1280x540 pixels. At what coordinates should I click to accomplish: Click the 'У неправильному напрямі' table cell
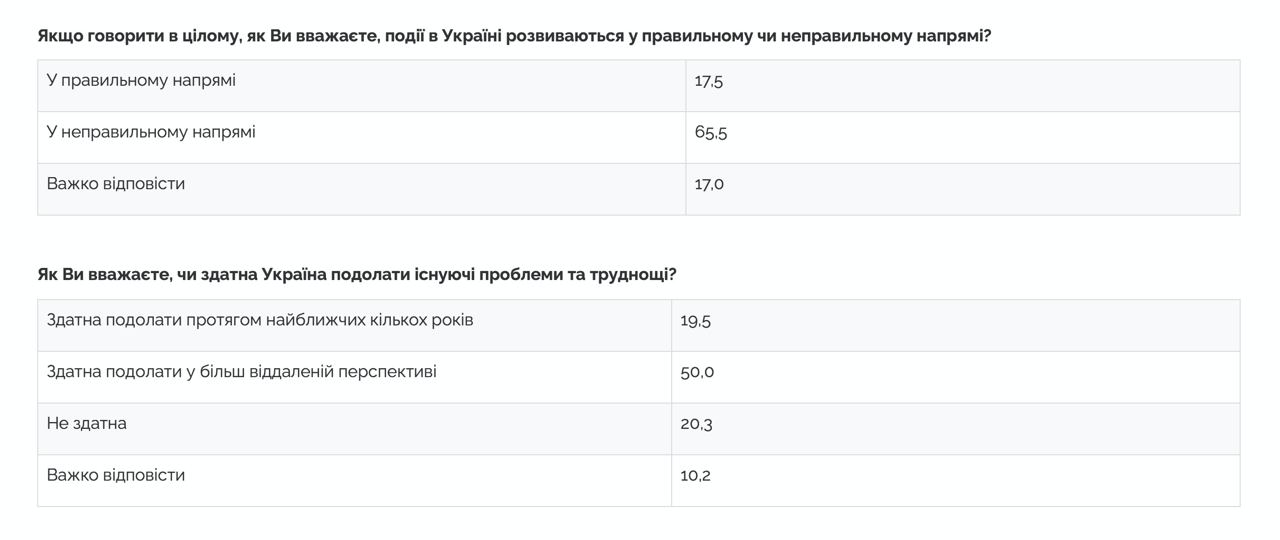[x=151, y=132]
